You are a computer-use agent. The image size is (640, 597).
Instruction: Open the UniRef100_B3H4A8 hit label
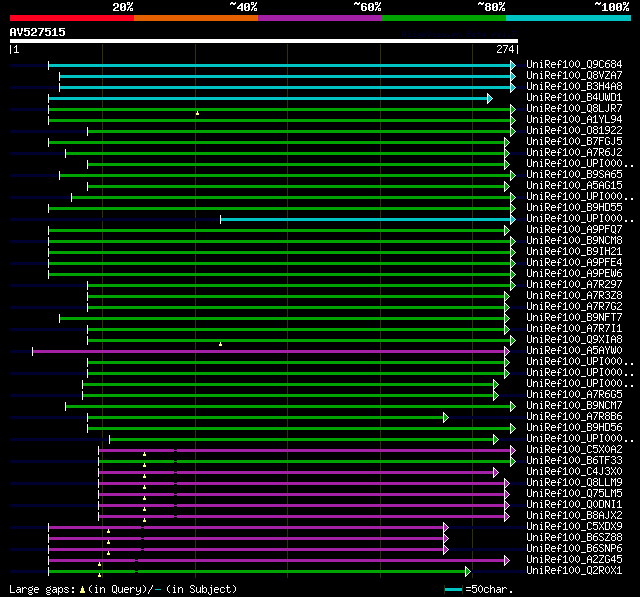click(574, 87)
